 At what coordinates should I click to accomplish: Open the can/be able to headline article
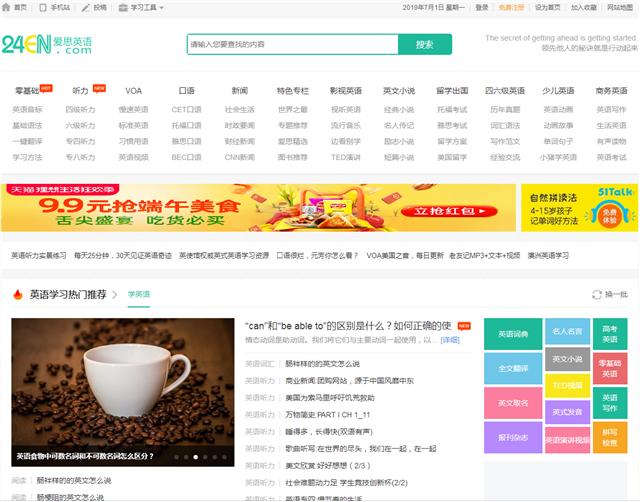[x=348, y=326]
